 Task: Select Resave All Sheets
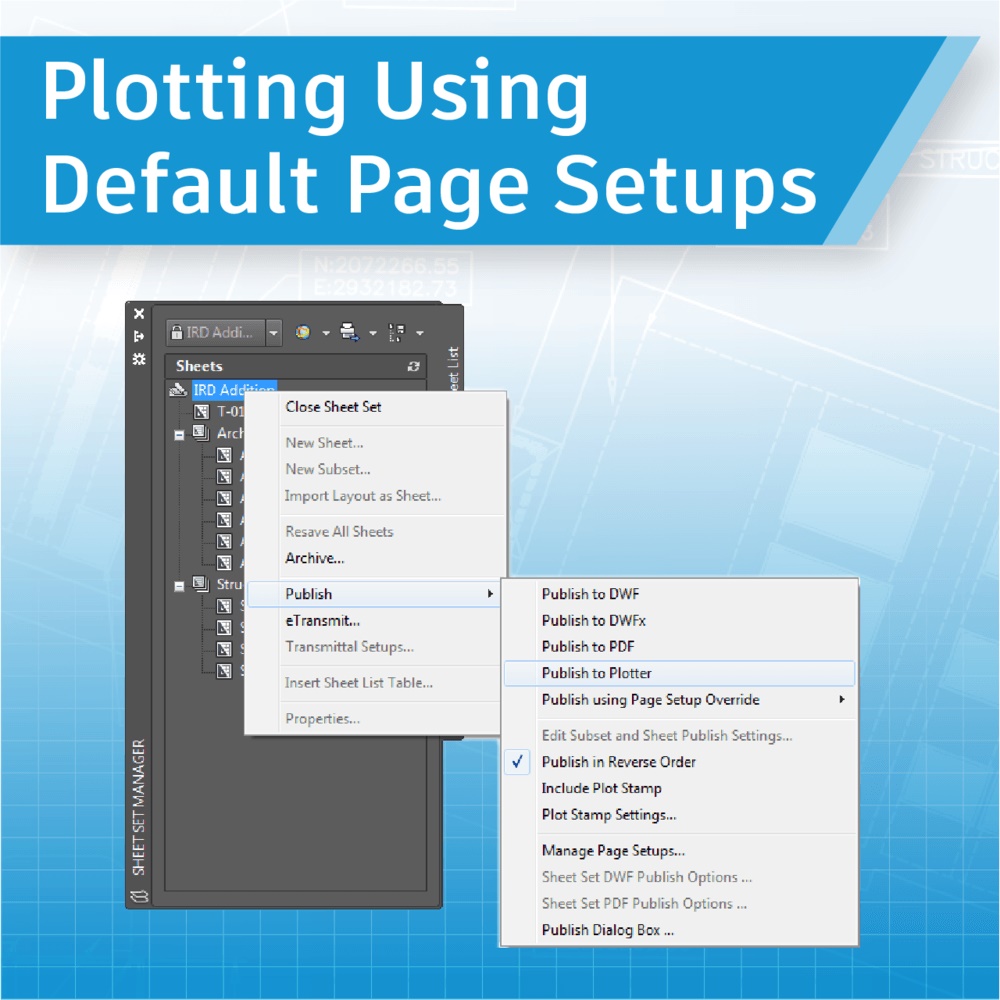(x=339, y=532)
